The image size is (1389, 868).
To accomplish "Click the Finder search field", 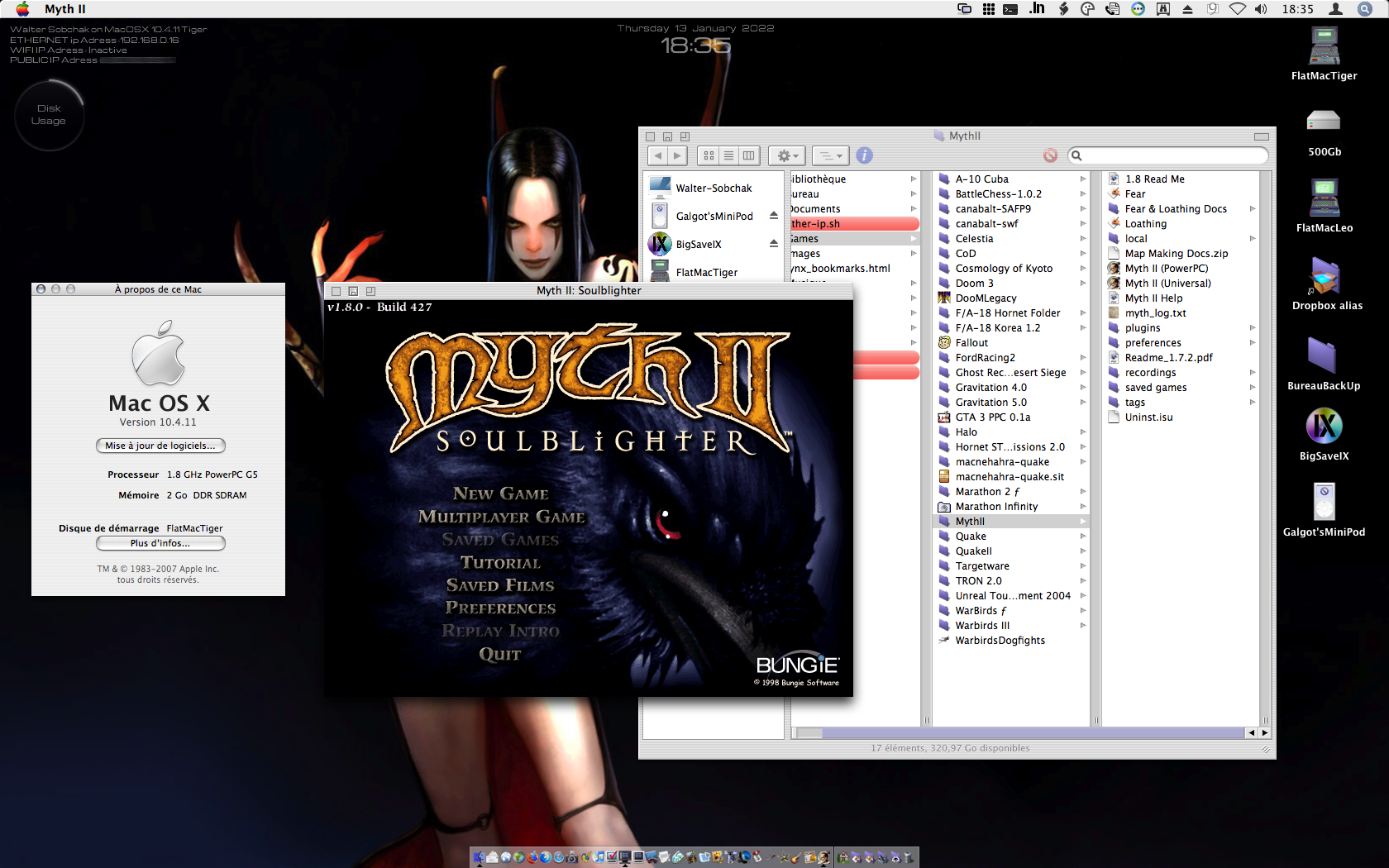I will (x=1168, y=155).
